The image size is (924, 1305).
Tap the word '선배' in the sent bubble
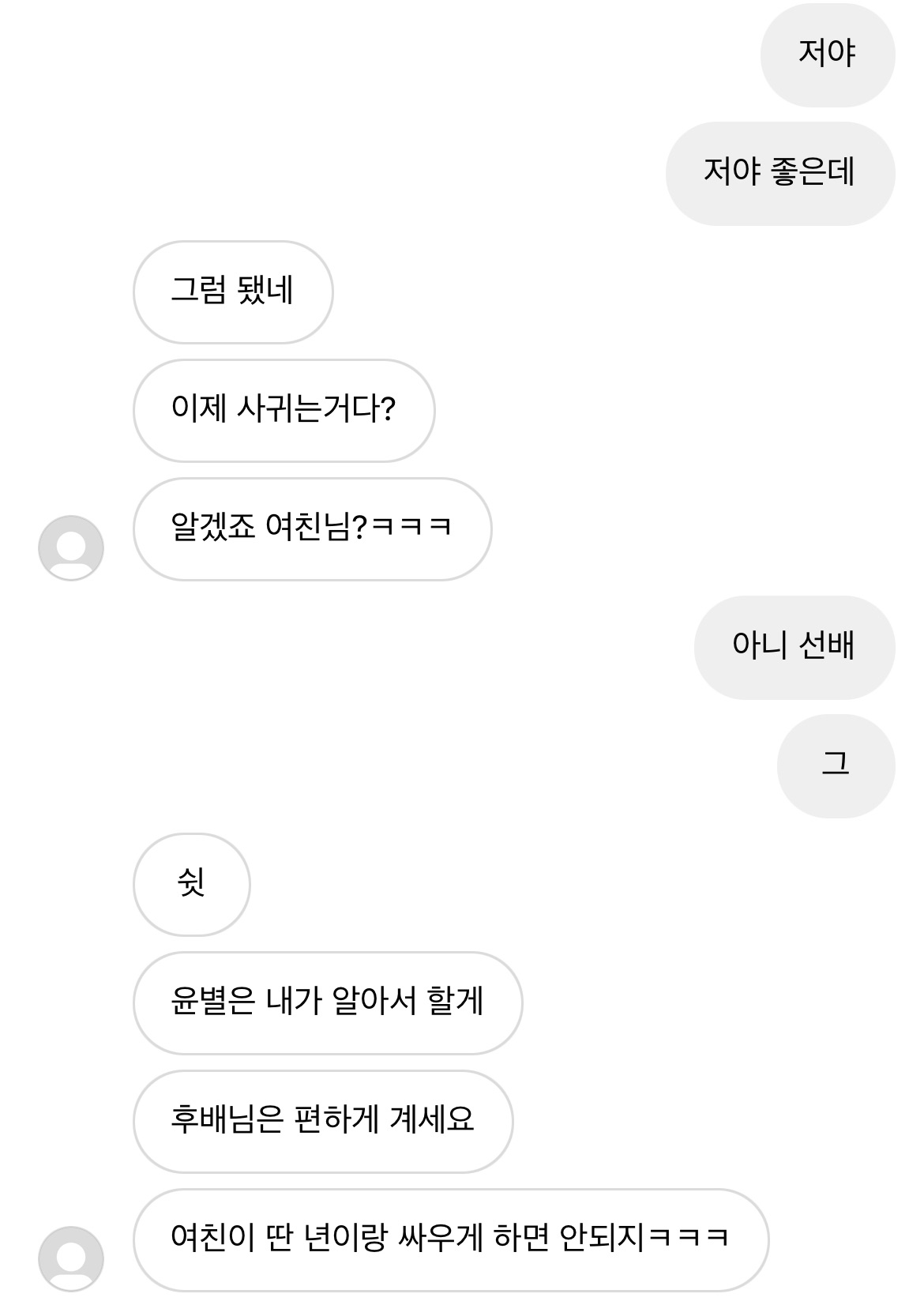[826, 647]
